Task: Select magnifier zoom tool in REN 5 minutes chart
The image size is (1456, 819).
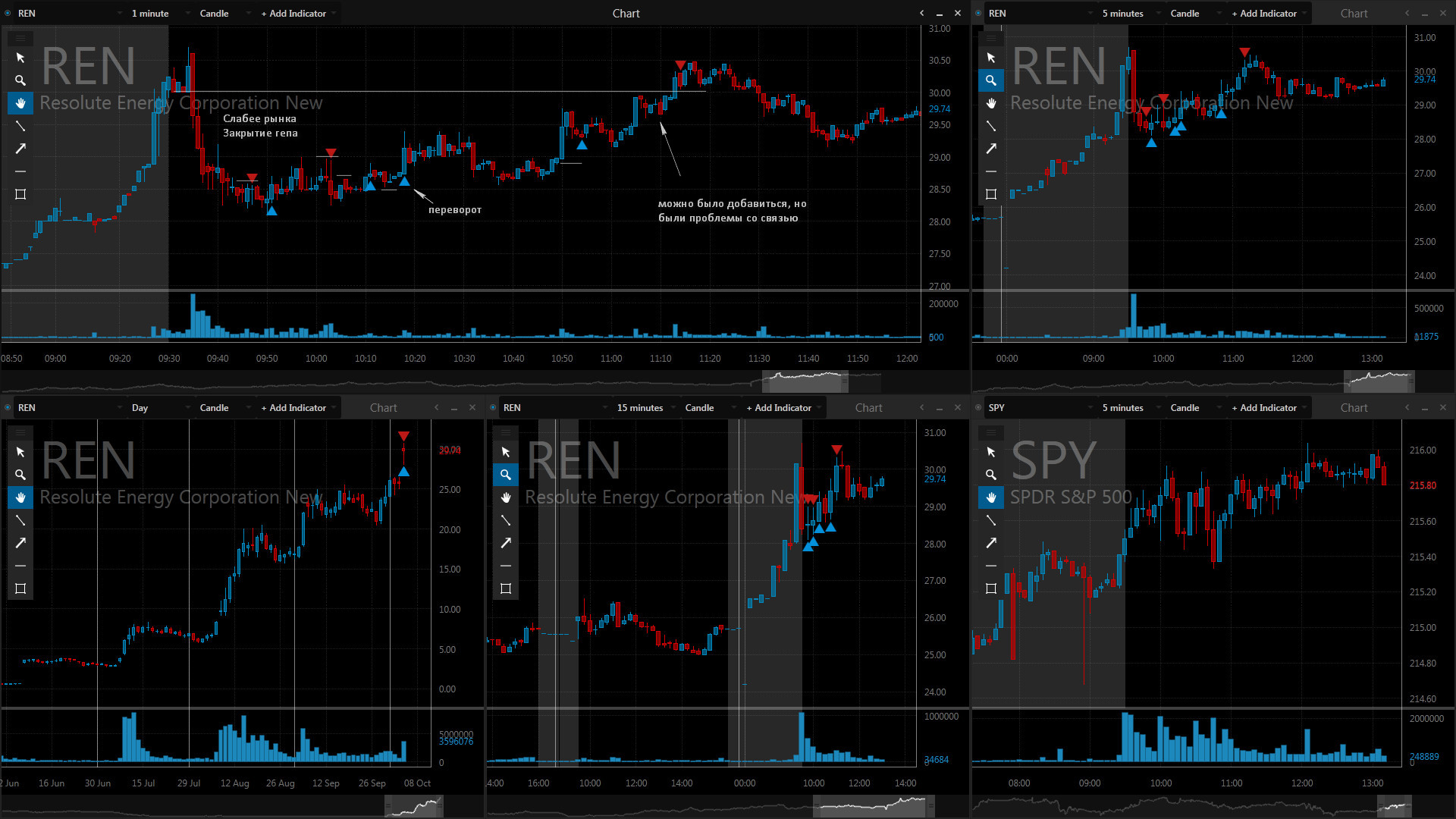Action: [x=991, y=80]
